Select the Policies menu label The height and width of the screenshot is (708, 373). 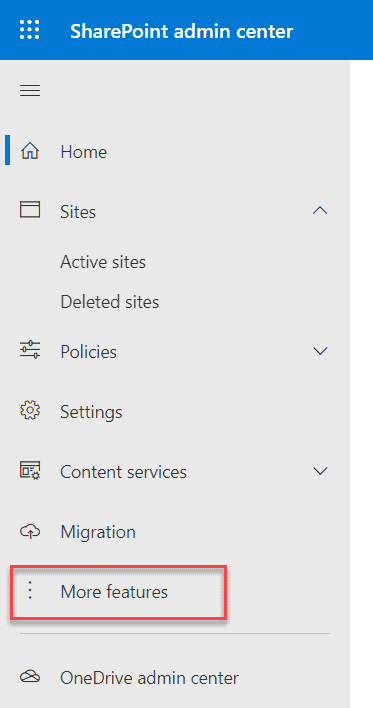(89, 352)
